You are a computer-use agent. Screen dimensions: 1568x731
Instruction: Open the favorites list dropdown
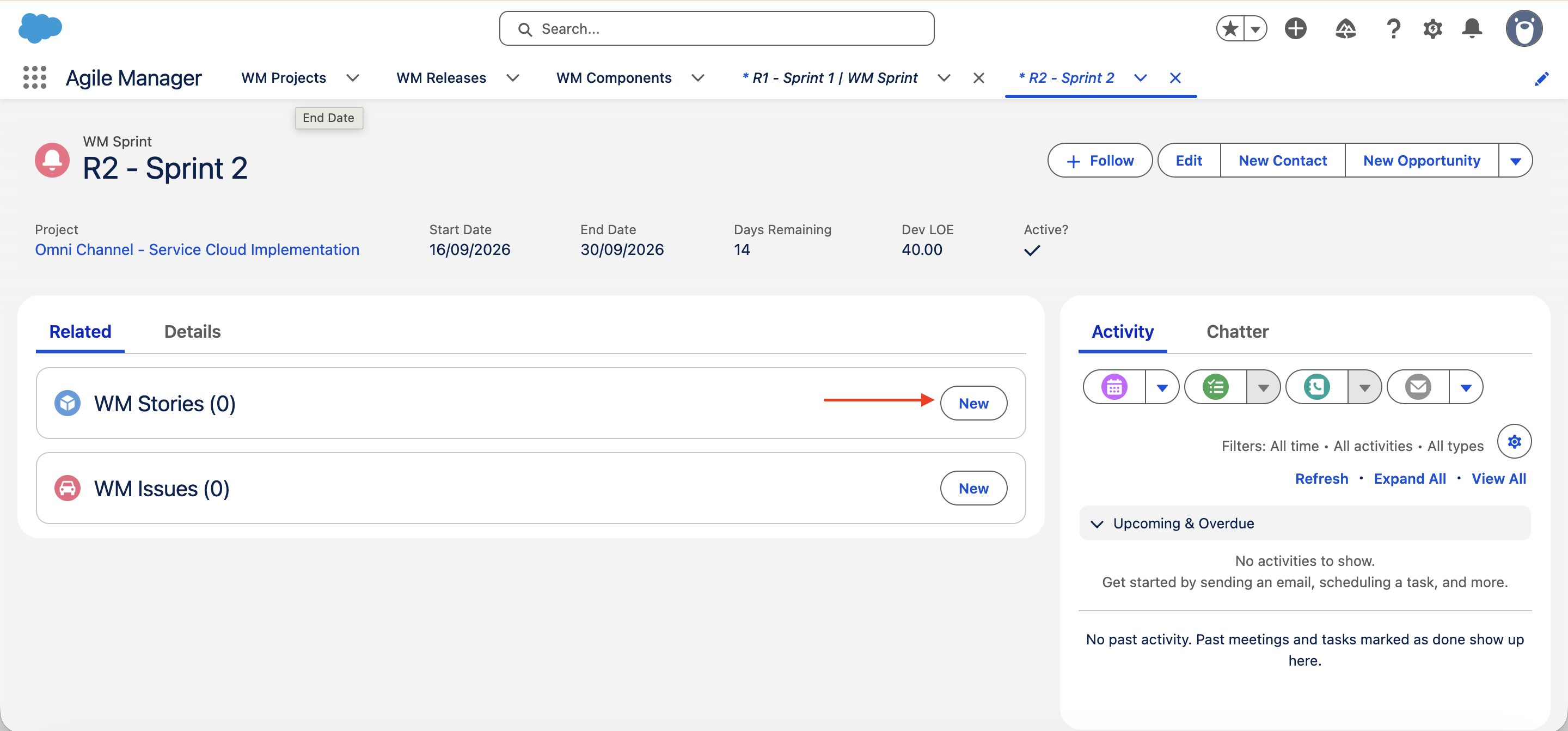(1255, 29)
